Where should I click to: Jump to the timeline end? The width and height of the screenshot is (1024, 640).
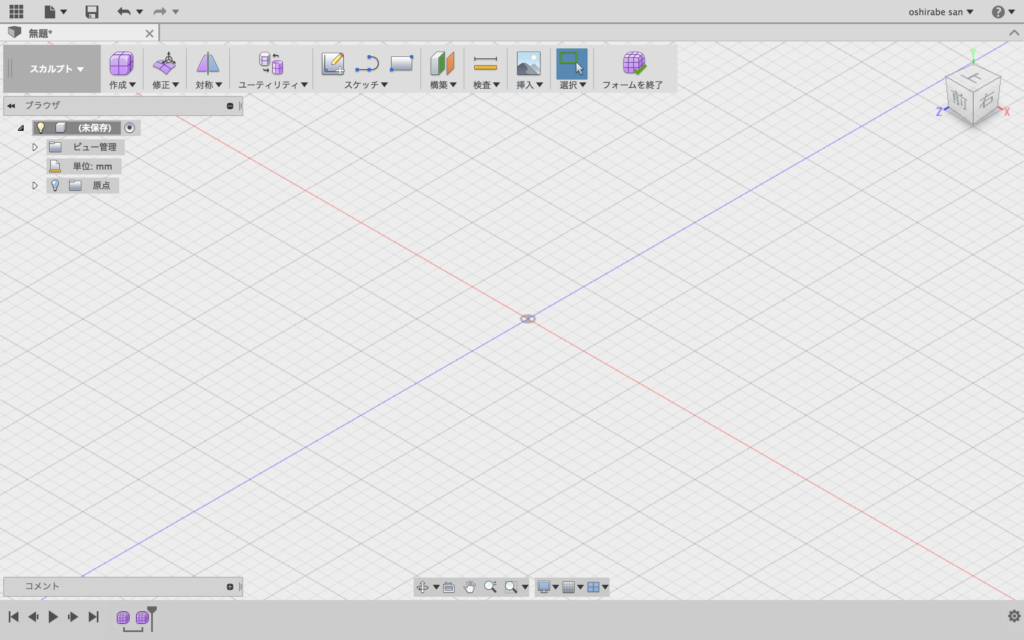pyautogui.click(x=93, y=616)
